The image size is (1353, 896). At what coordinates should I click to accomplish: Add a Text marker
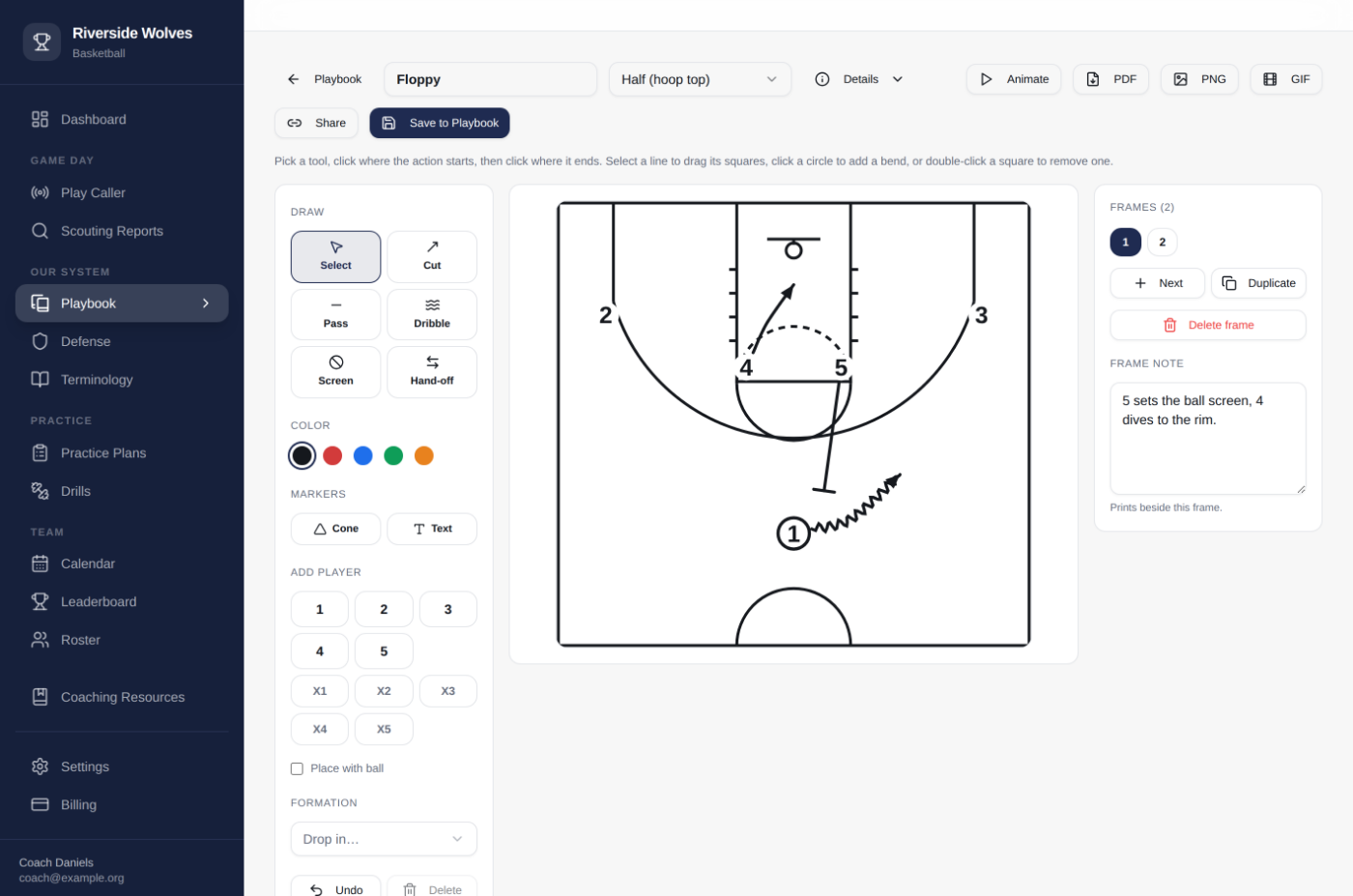[x=432, y=529]
